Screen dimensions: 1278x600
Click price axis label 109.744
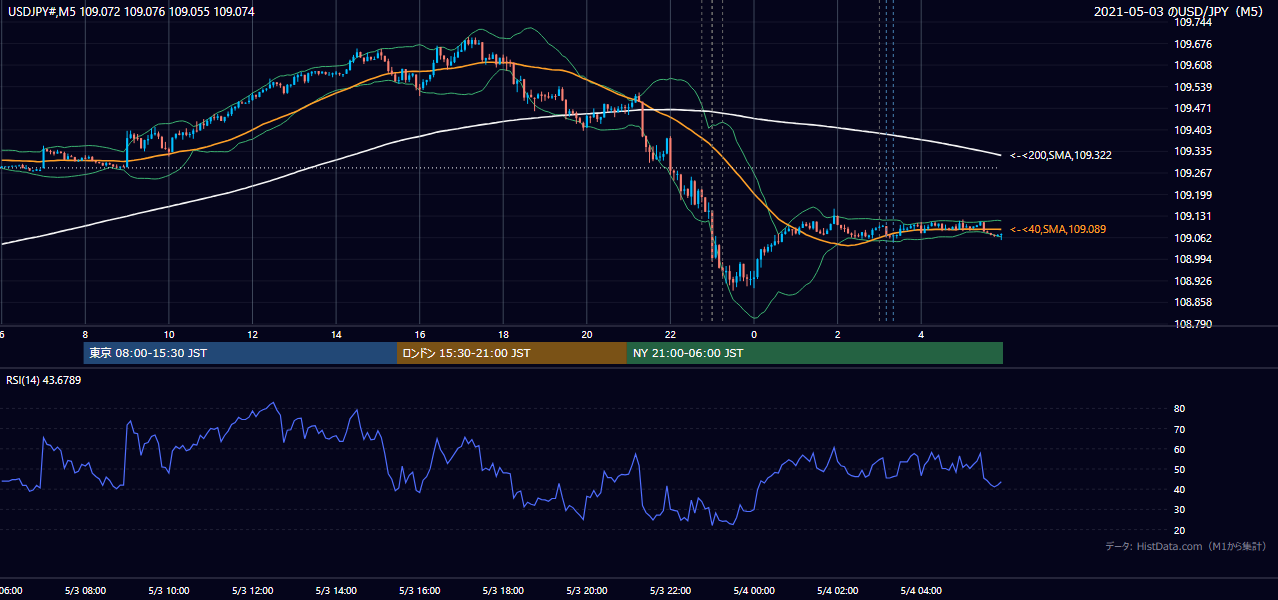1193,23
